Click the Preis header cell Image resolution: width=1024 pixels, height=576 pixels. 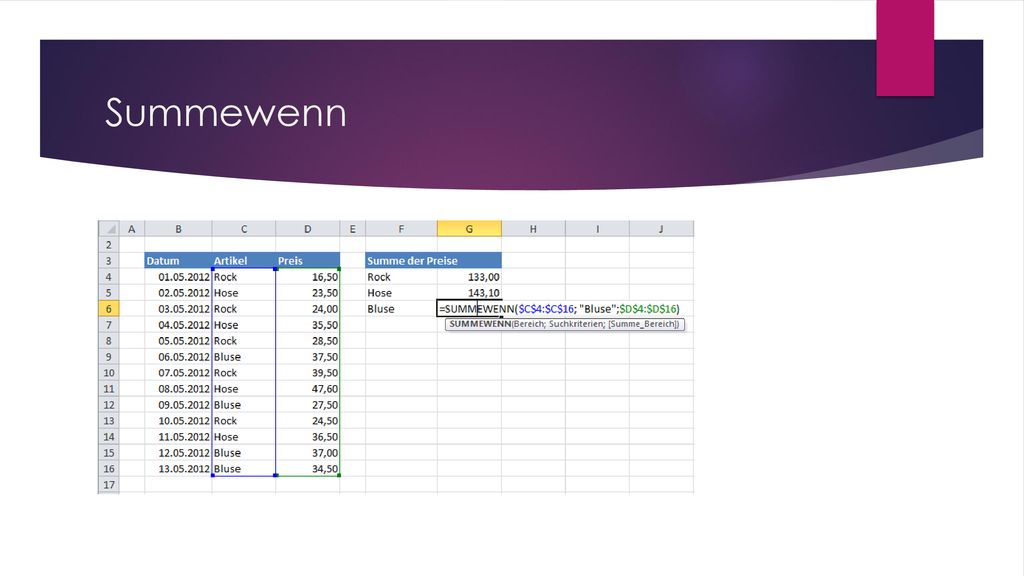point(308,261)
